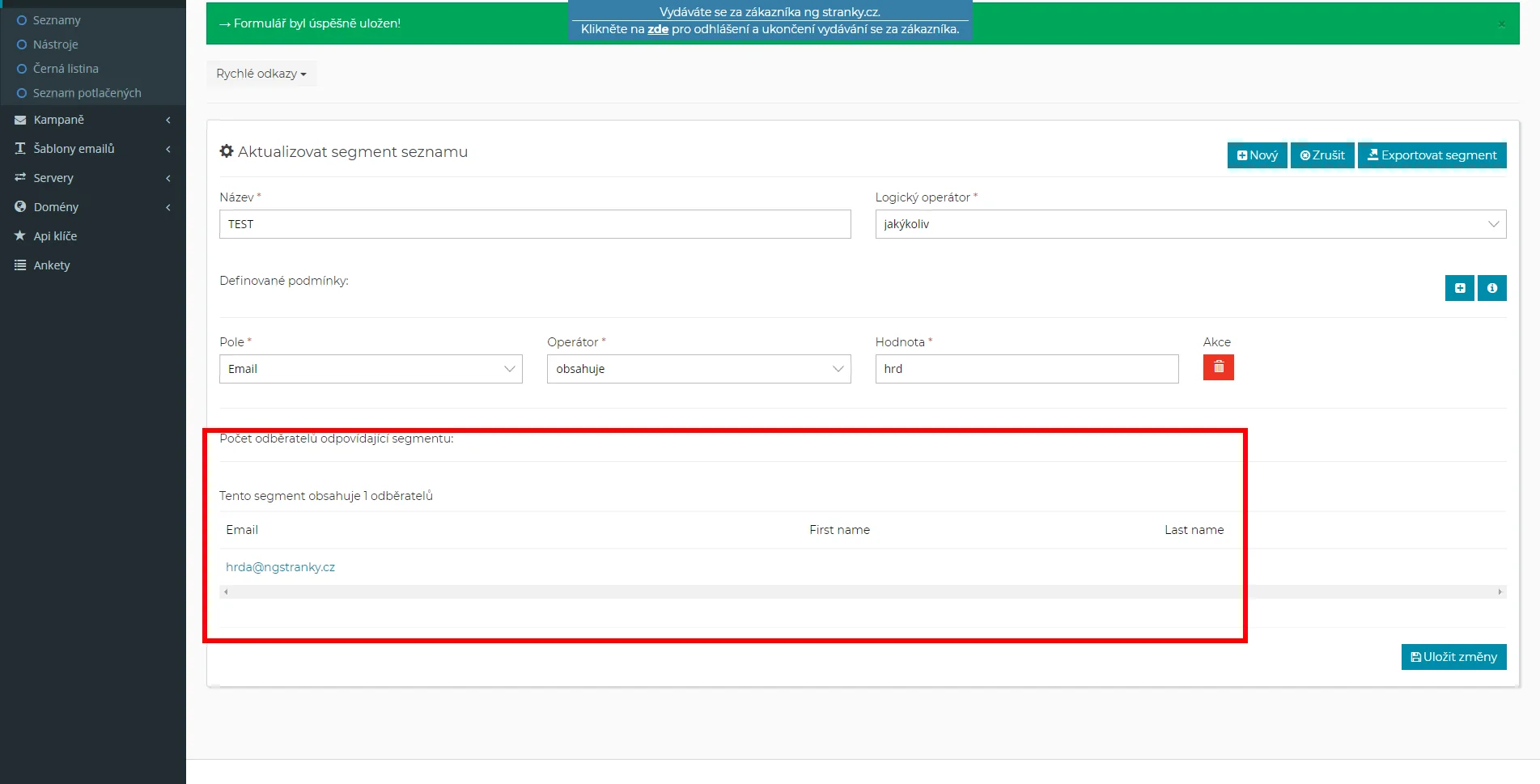
Task: Click the horizontal scrollbar right arrow
Action: pyautogui.click(x=1500, y=592)
